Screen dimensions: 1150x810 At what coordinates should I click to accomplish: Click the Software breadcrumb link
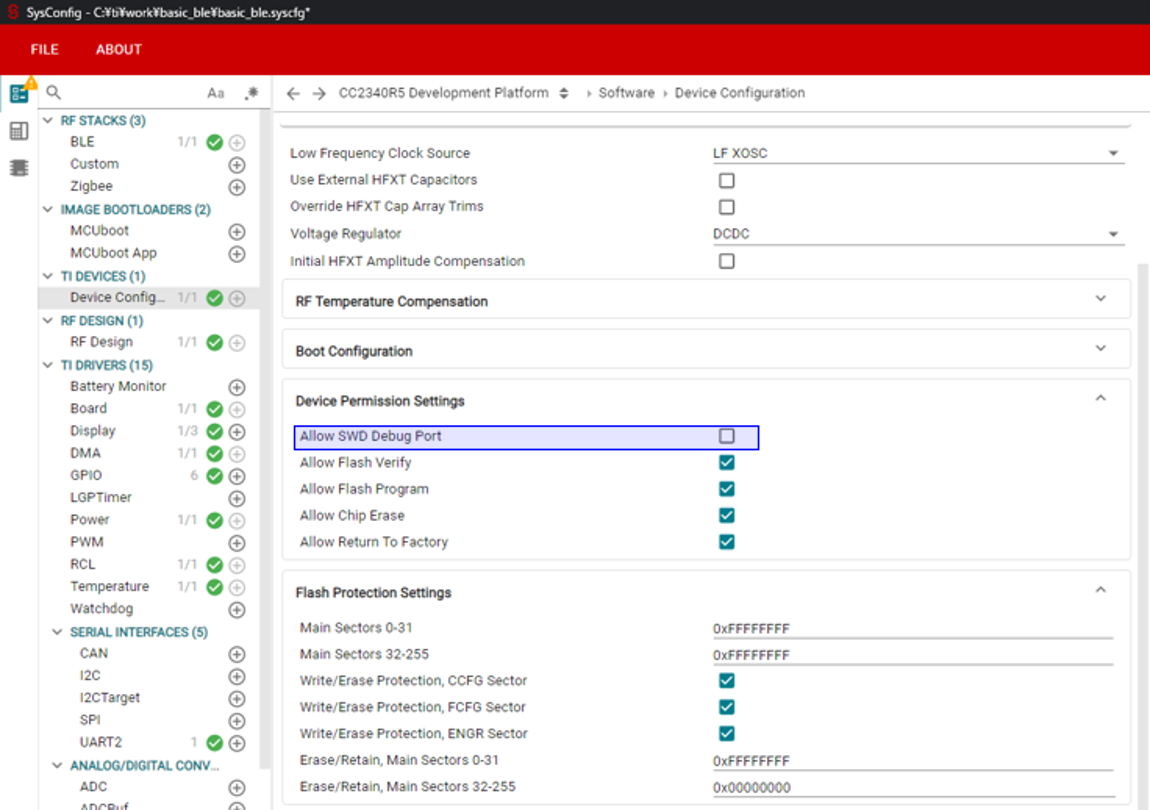tap(626, 93)
